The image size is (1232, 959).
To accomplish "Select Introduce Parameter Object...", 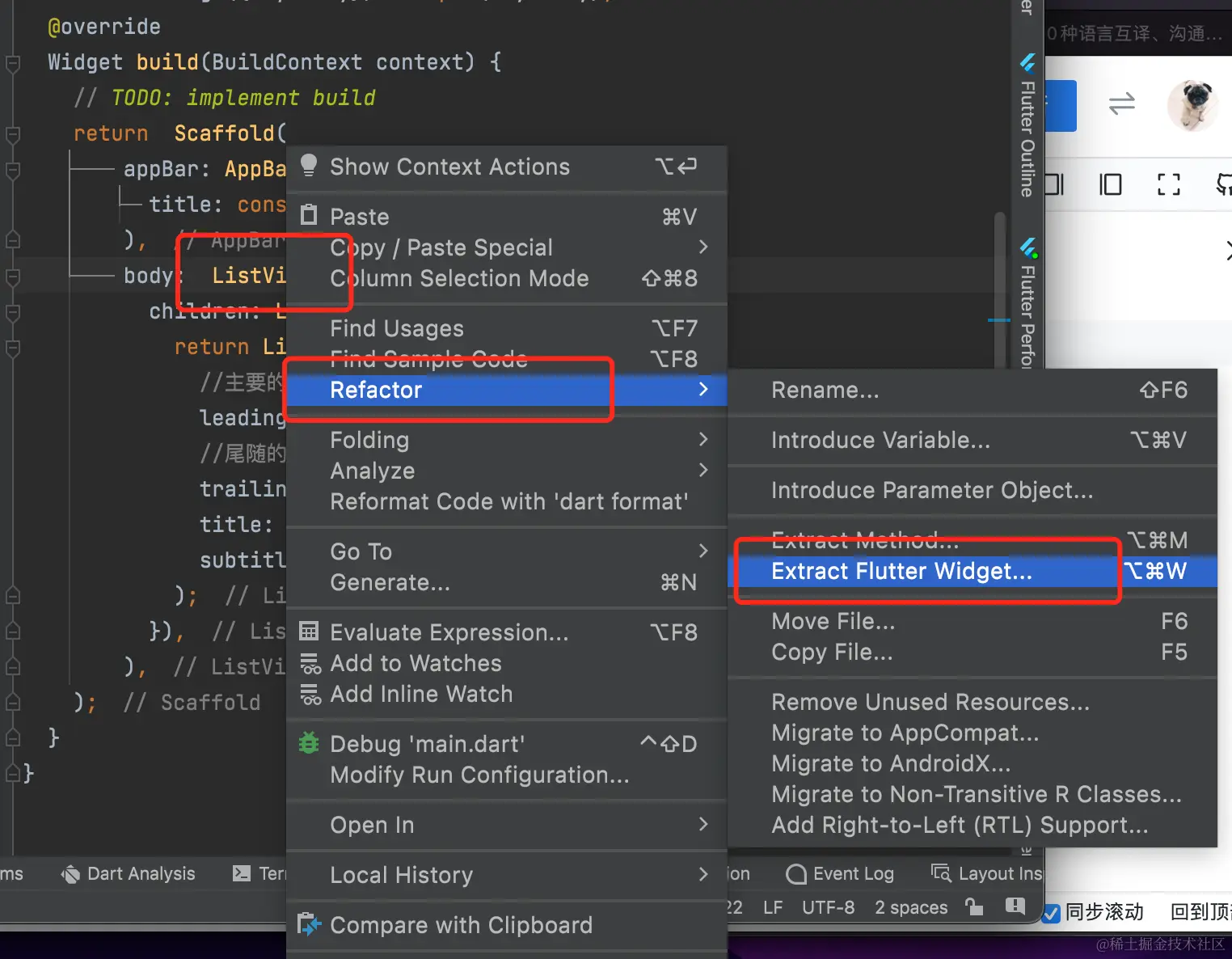I will [973, 490].
